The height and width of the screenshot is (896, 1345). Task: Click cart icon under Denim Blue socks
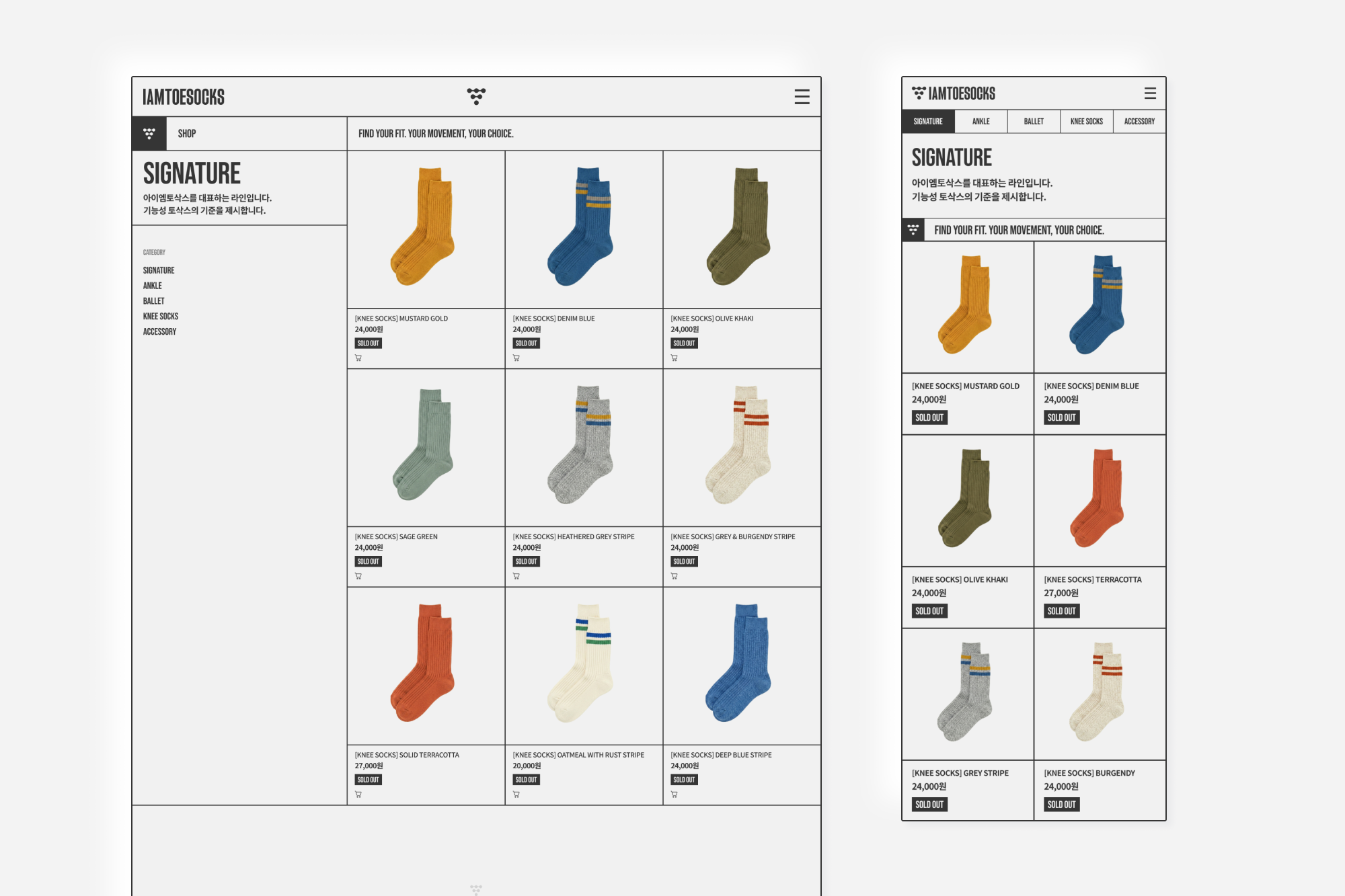(x=516, y=358)
